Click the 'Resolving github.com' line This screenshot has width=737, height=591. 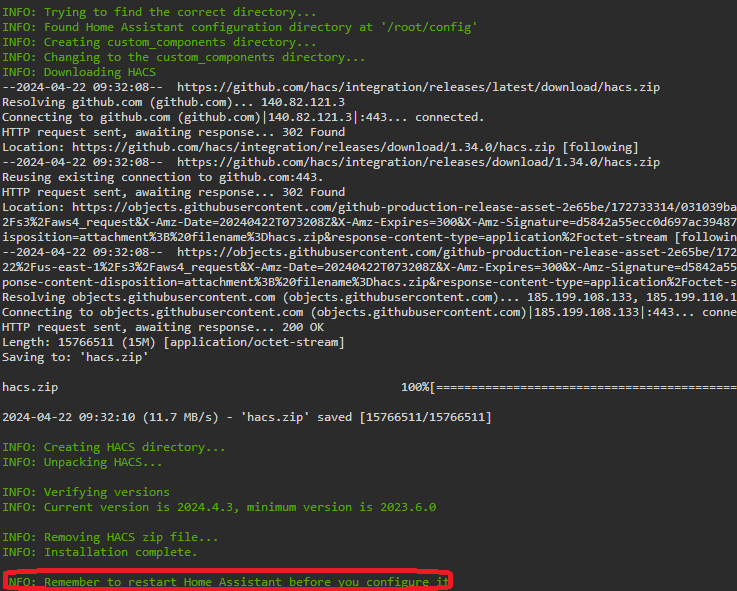[x=173, y=102]
